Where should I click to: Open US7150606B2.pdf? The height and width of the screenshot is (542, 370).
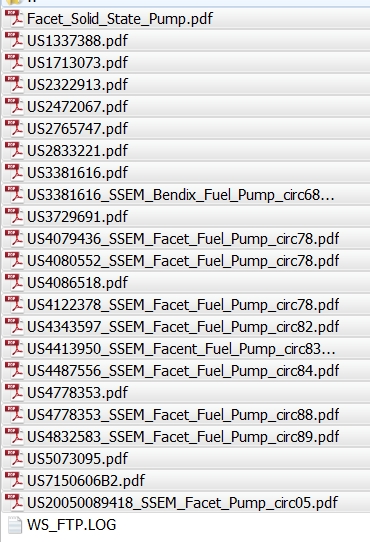pyautogui.click(x=186, y=480)
